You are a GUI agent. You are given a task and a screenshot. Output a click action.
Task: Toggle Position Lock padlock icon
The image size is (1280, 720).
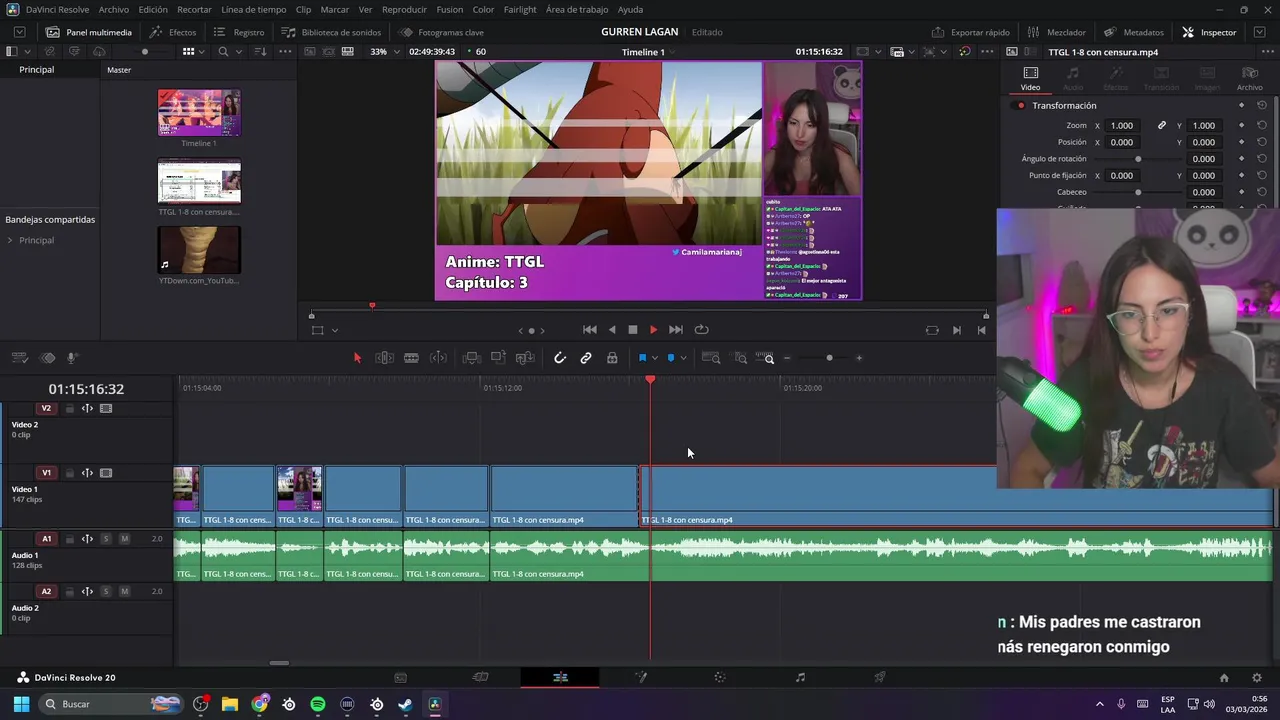coord(612,358)
